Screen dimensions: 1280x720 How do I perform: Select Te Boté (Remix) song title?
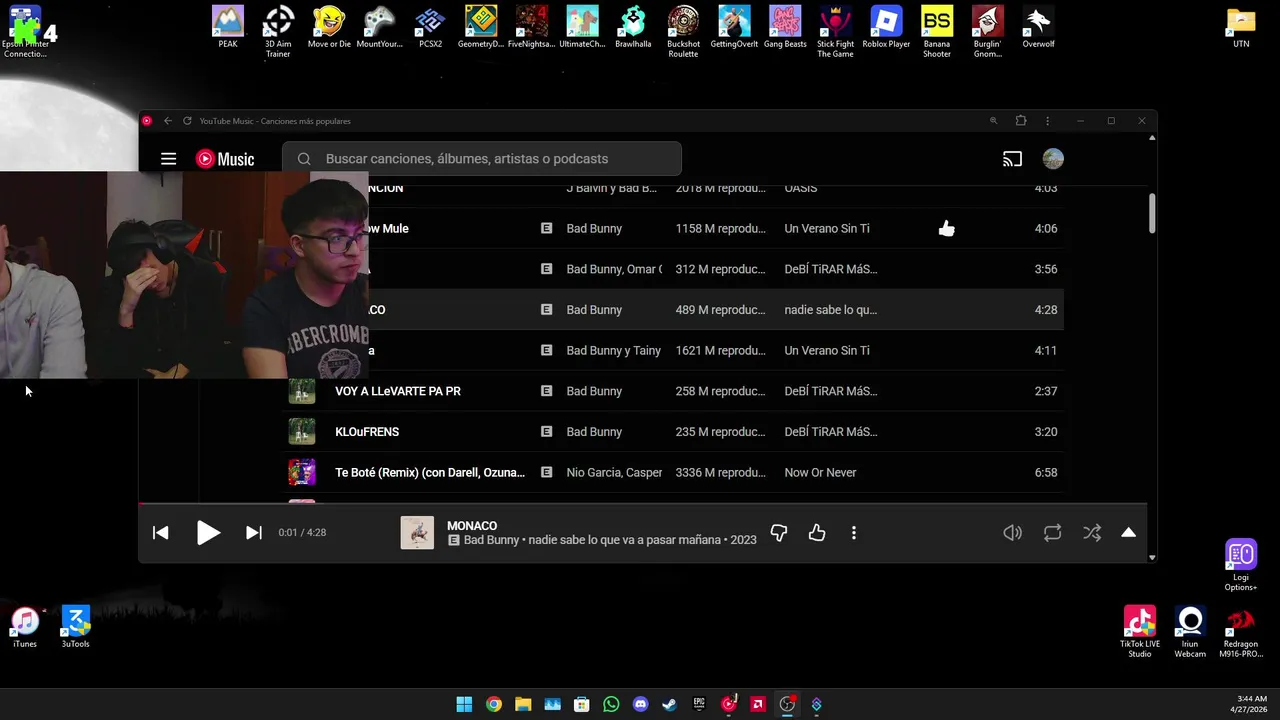430,473
